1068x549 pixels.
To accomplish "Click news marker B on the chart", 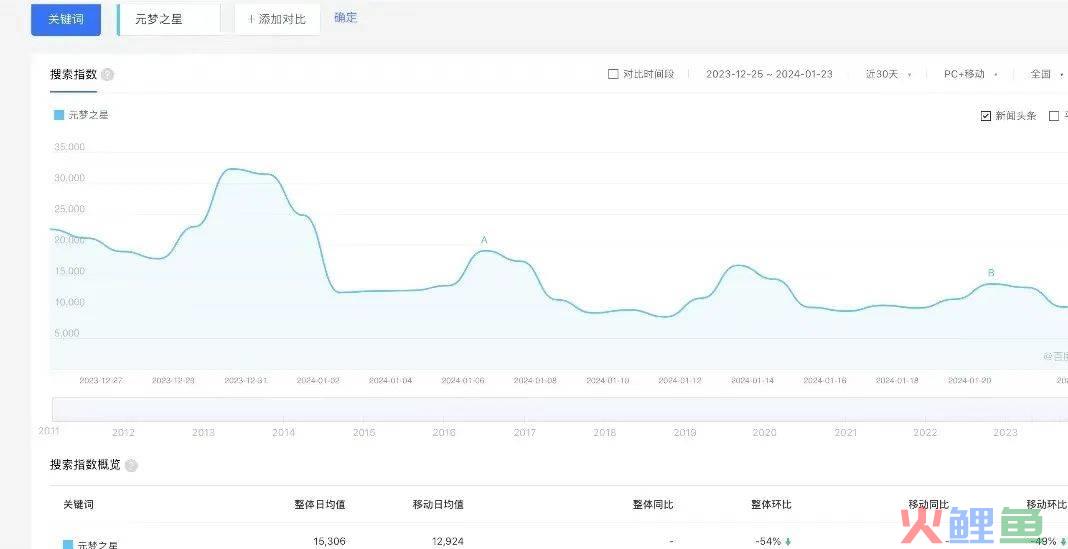I will coord(991,272).
